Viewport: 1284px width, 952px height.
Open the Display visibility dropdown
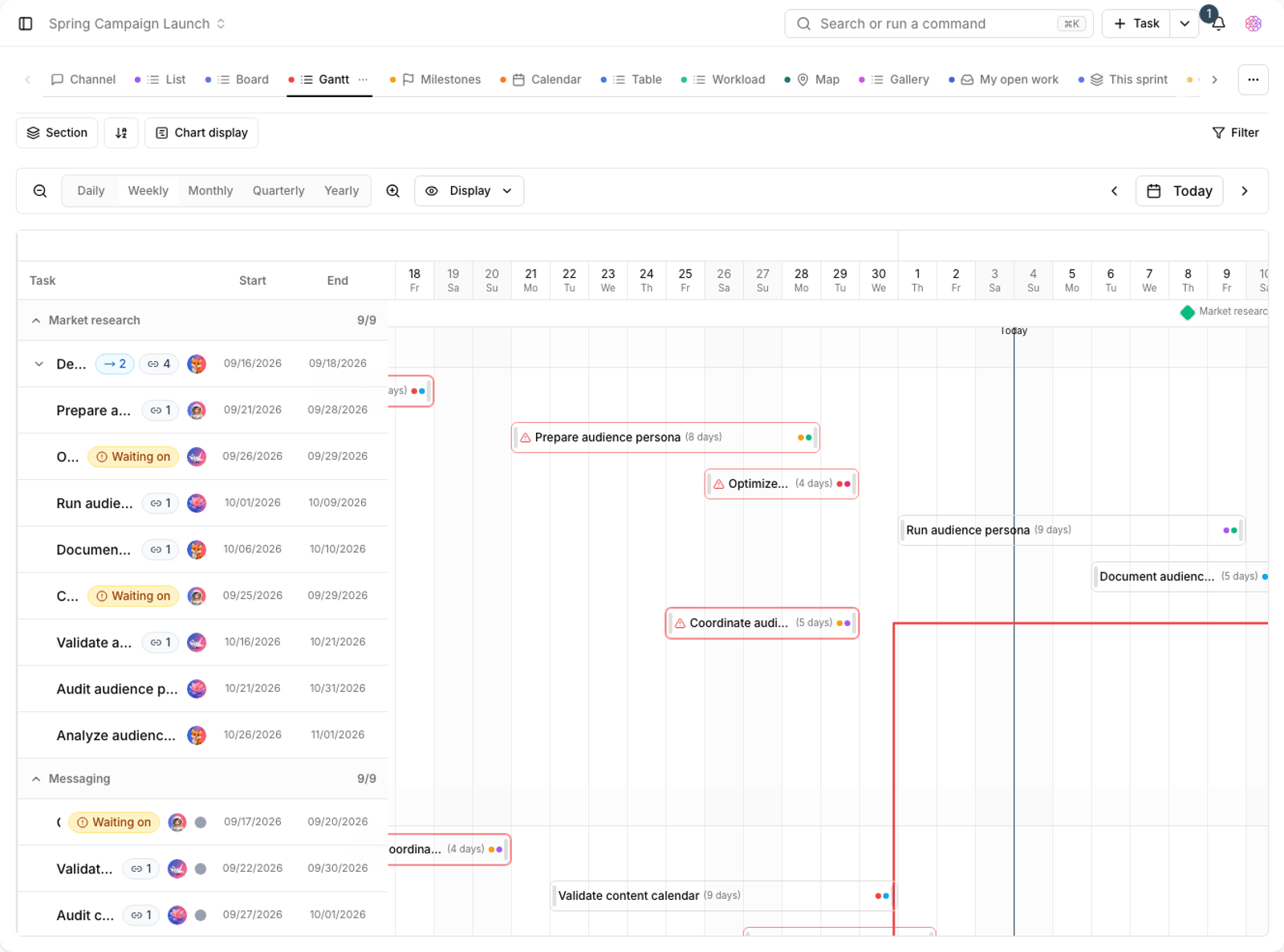(469, 191)
